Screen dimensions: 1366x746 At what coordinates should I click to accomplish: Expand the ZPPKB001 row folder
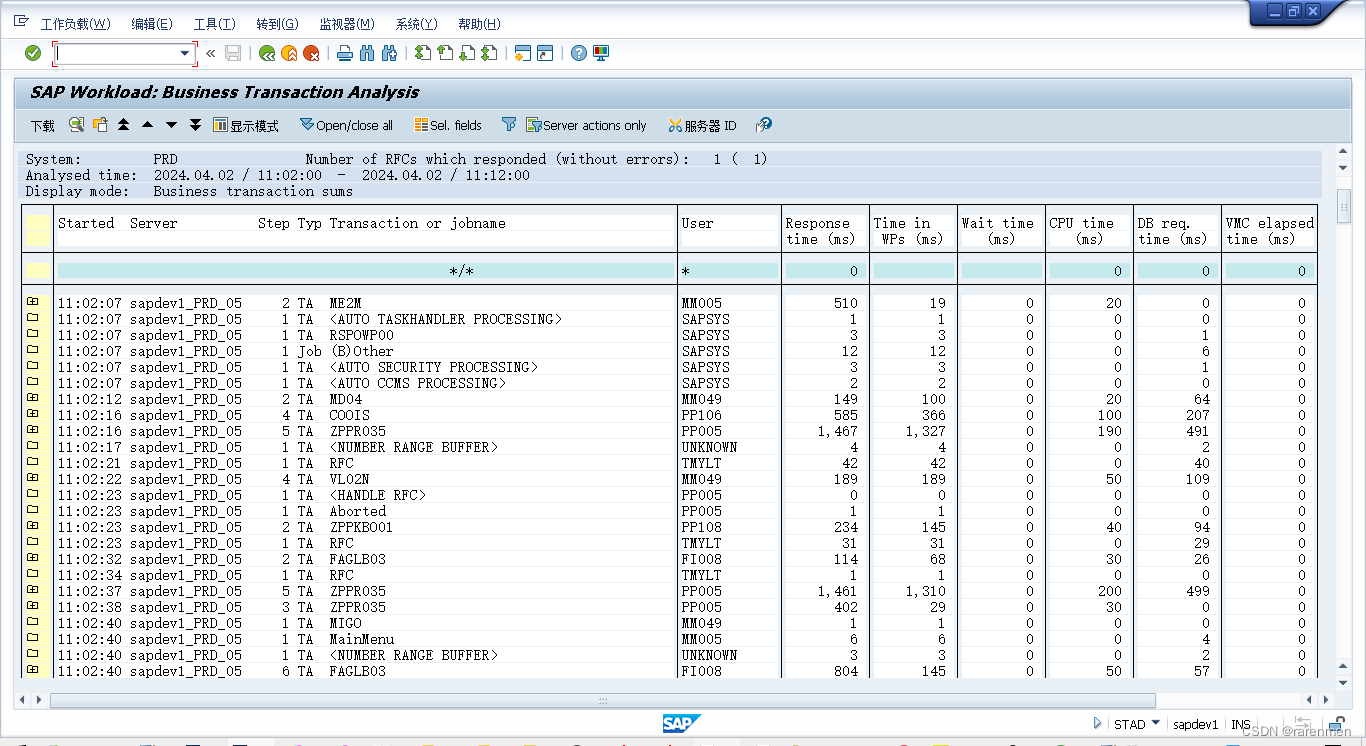33,526
